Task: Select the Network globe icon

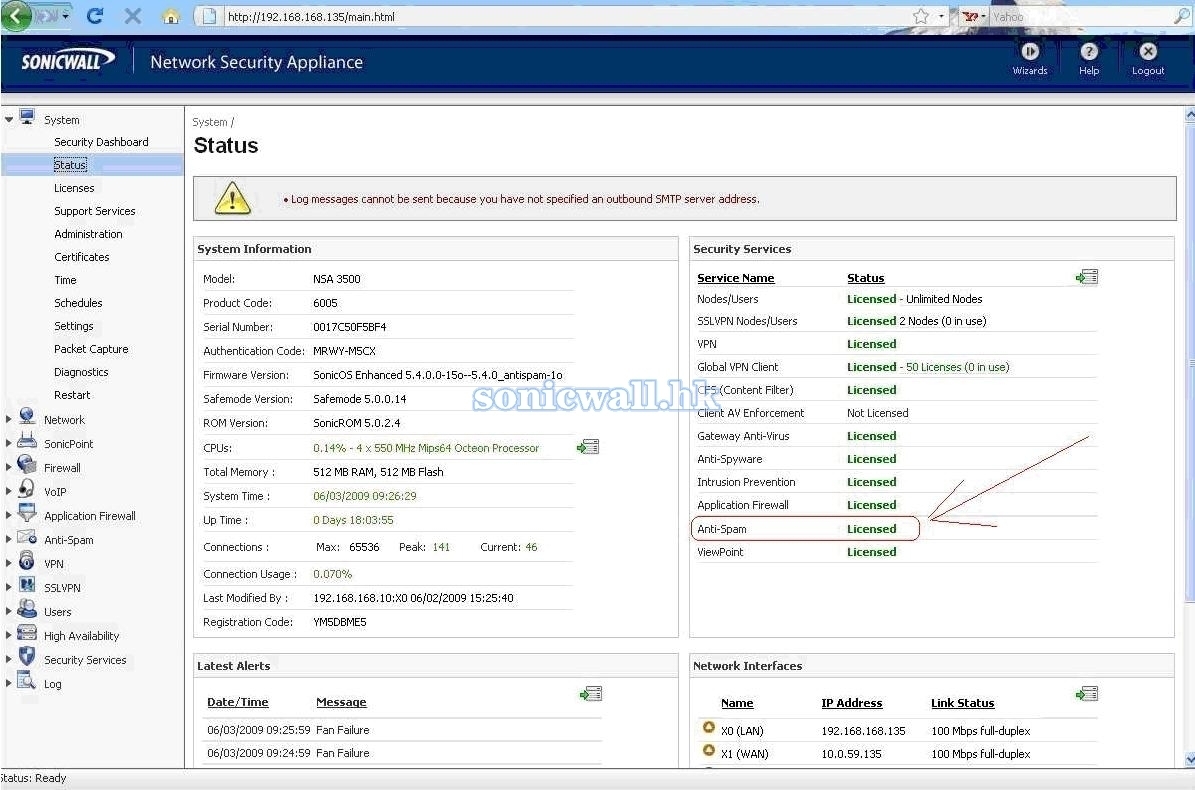Action: [x=27, y=416]
